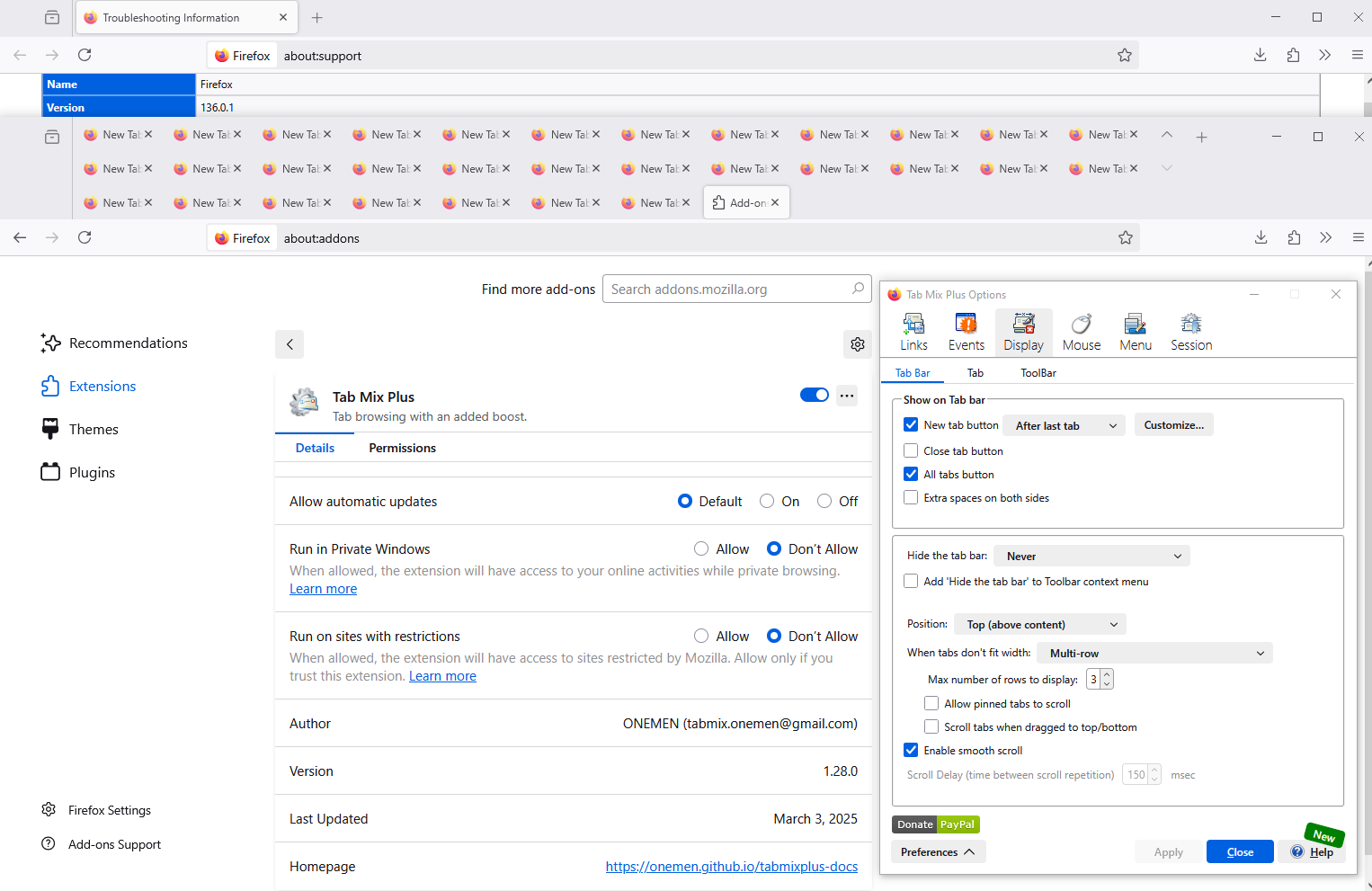1372x891 pixels.
Task: Adjust max number of rows stepper
Action: [1107, 680]
